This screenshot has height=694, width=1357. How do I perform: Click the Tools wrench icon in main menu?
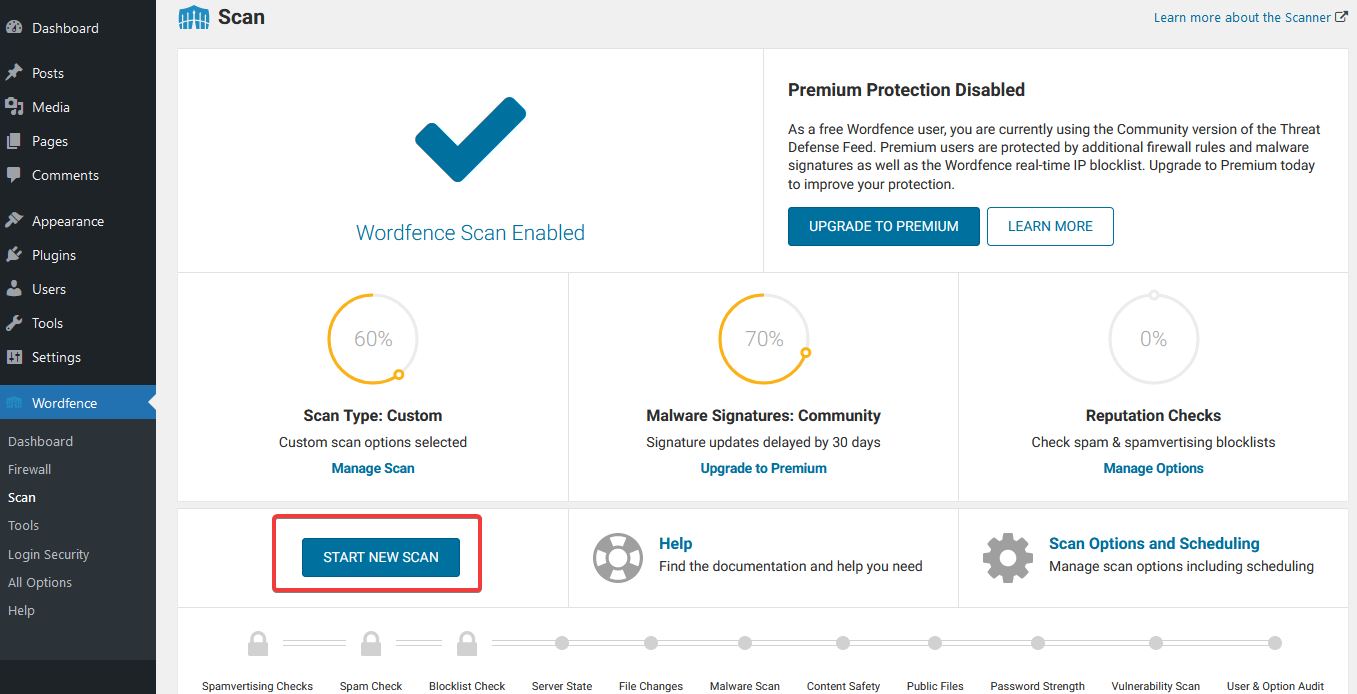14,323
